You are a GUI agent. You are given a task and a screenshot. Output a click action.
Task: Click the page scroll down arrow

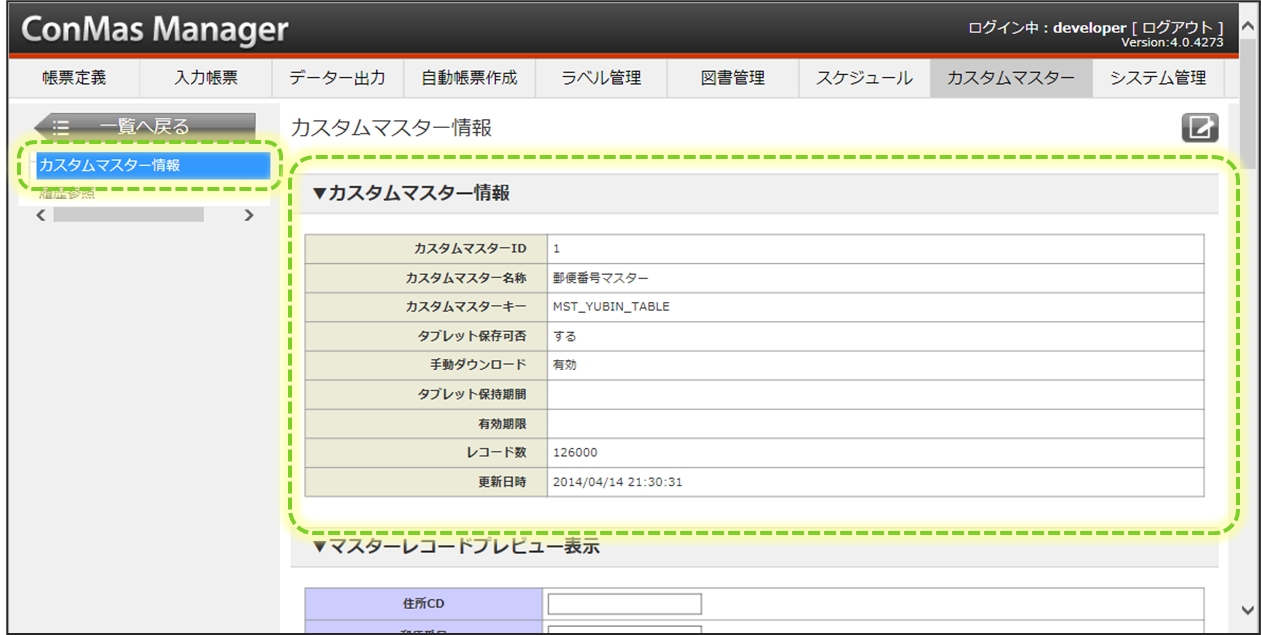click(x=1247, y=609)
